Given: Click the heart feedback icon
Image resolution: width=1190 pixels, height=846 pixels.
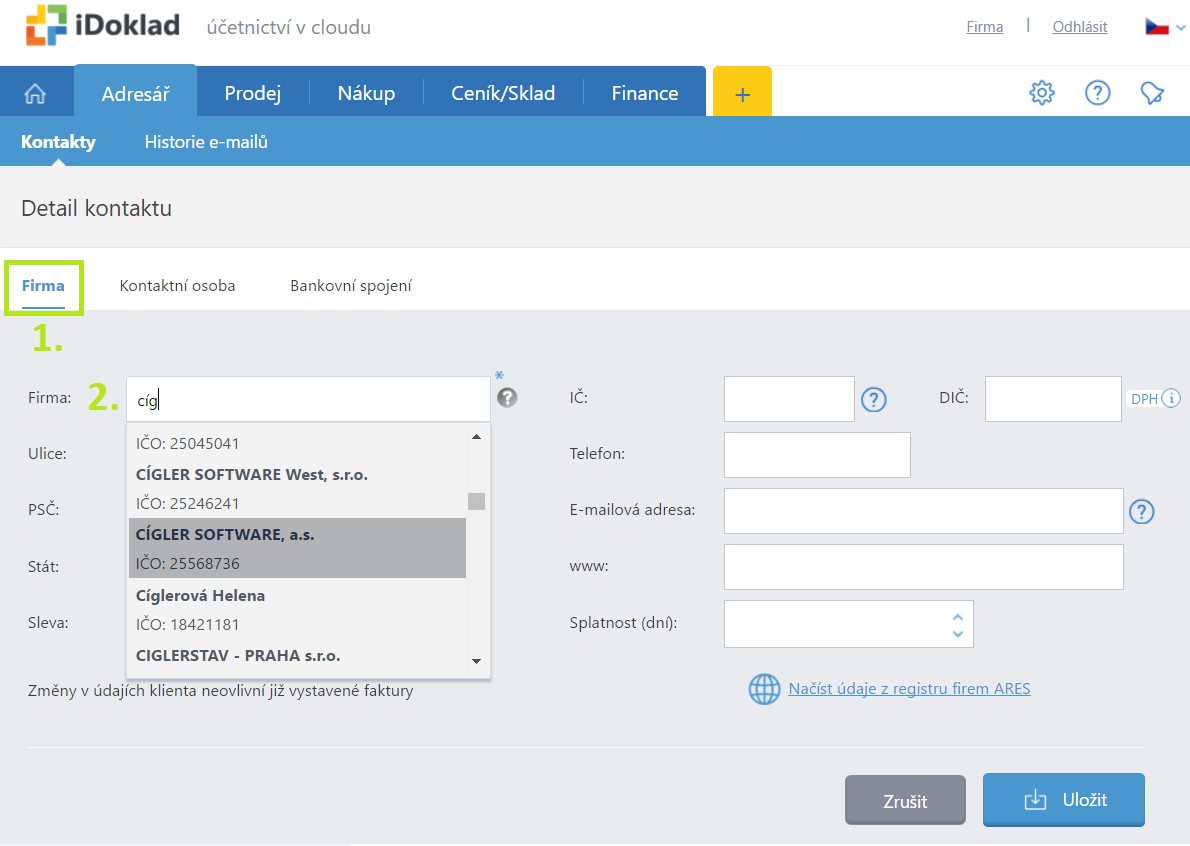Looking at the screenshot, I should pos(1152,93).
